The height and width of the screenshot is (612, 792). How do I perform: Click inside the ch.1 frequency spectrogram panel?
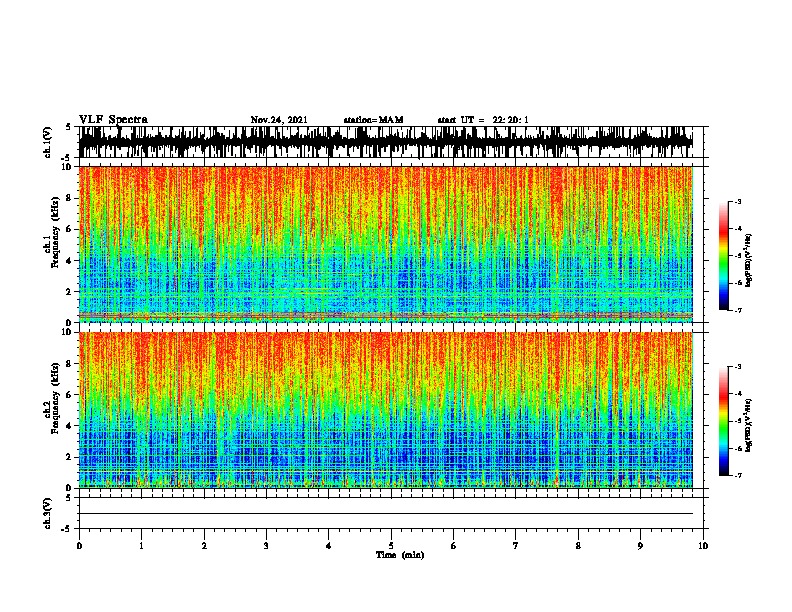[x=385, y=244]
